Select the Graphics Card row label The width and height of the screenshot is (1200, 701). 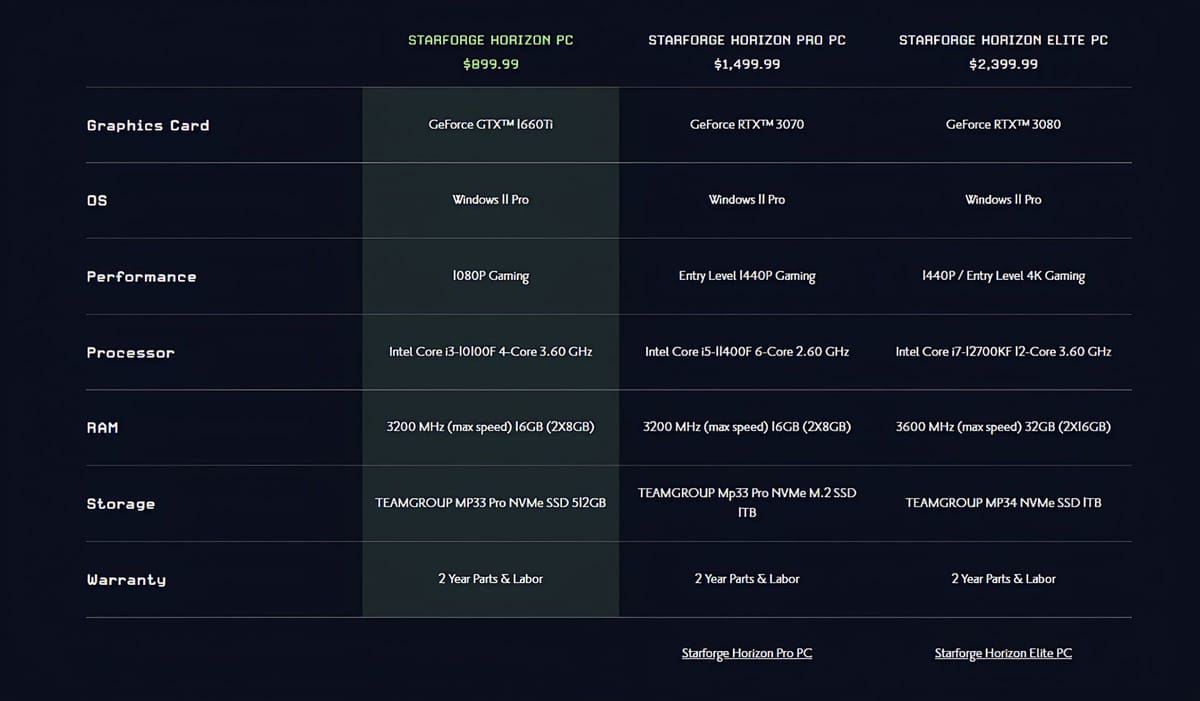(x=148, y=125)
